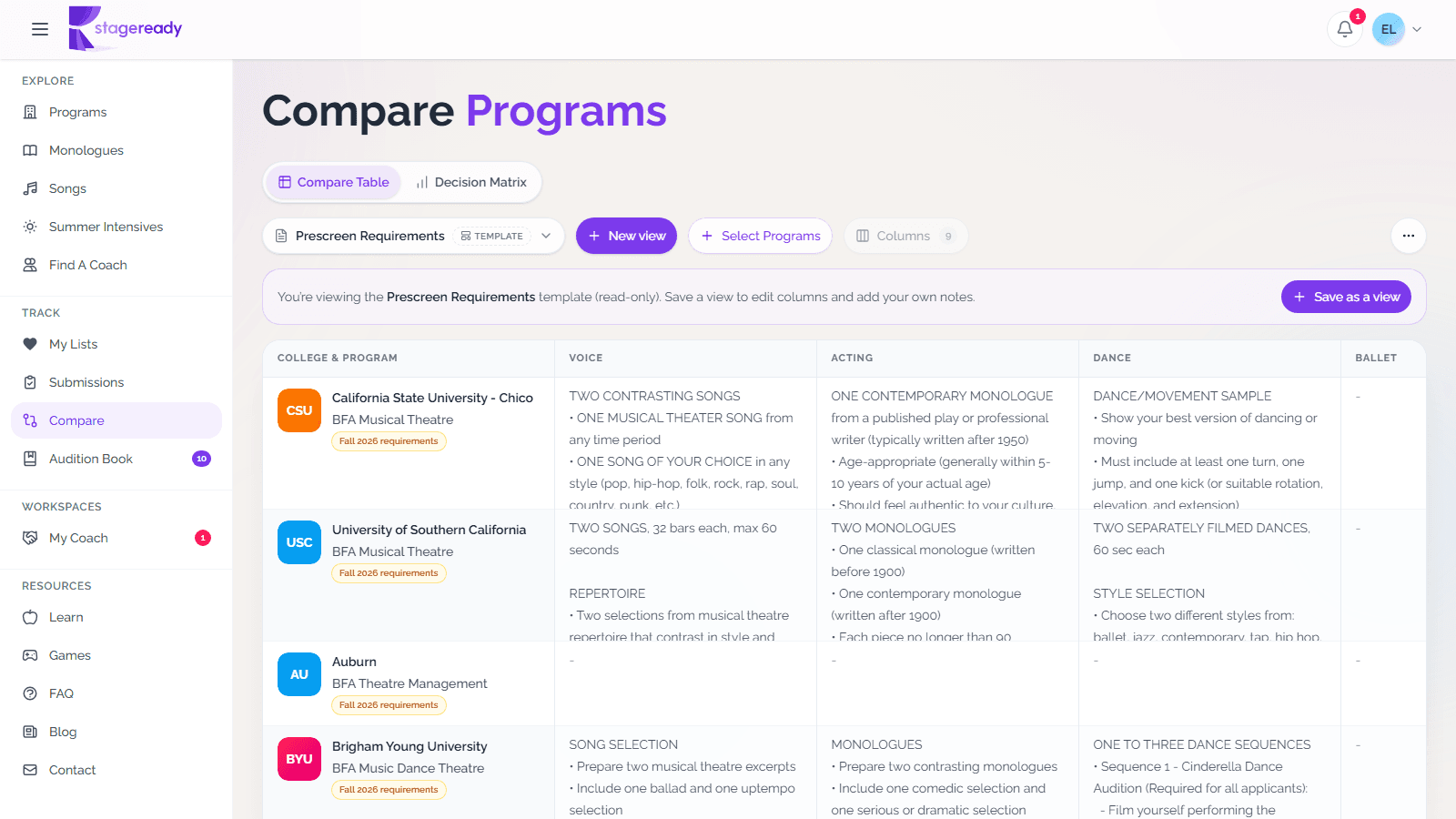Click Fall 2026 requirements badge for USC
The width and height of the screenshot is (1456, 819).
(389, 573)
